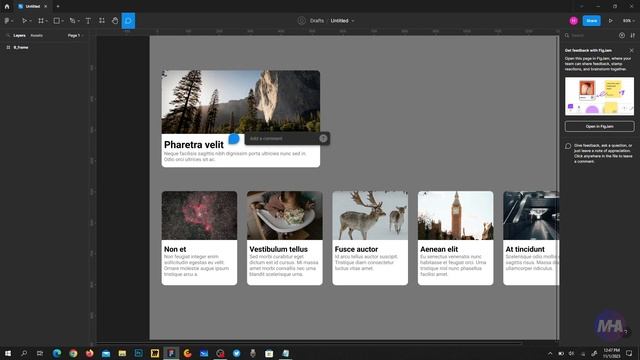Select the Hand tool
Screen dimensions: 640x360
(x=115, y=20)
